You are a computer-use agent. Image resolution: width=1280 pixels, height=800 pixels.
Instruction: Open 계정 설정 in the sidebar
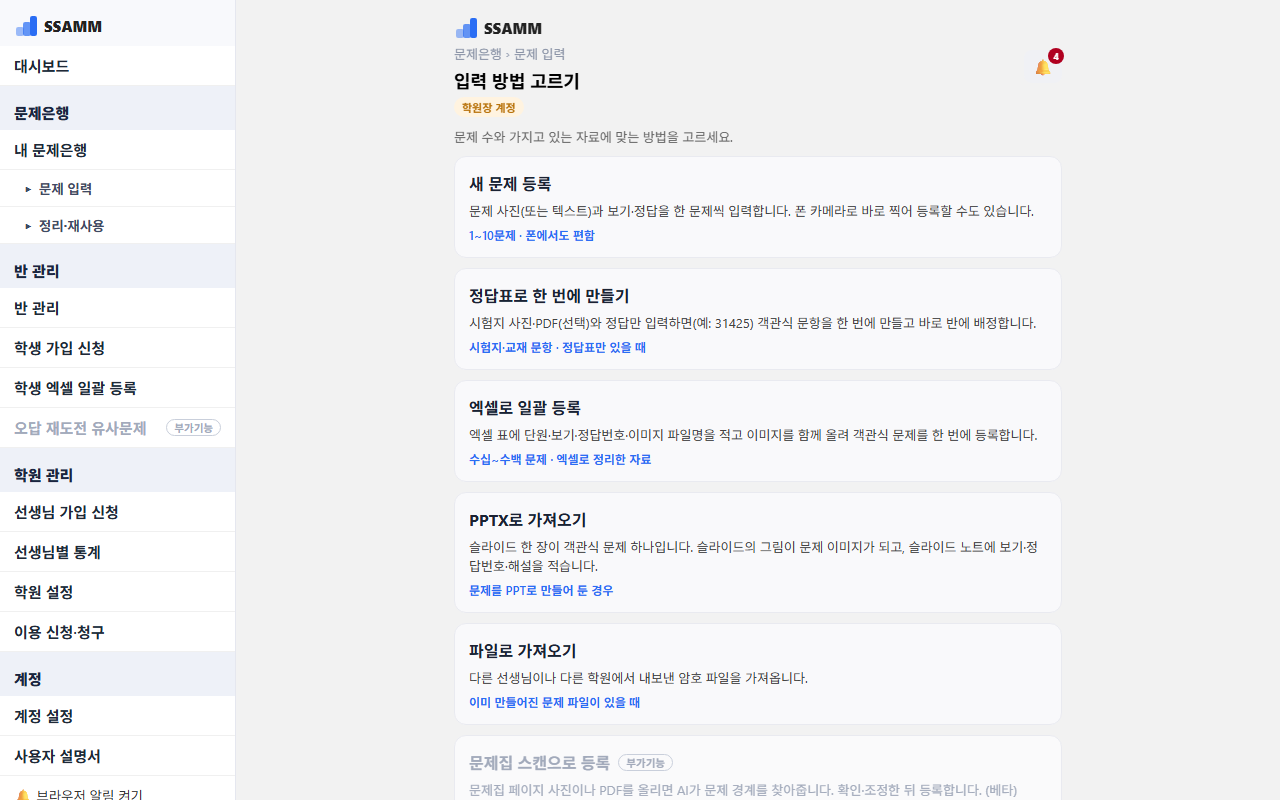click(x=117, y=716)
